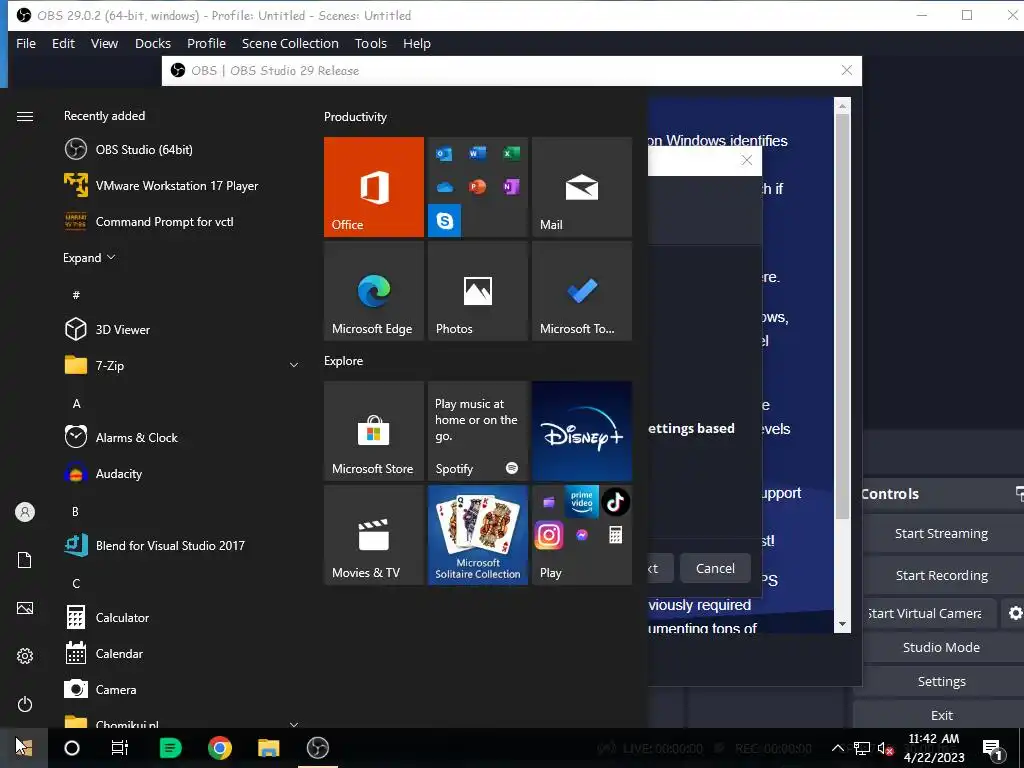Open the Movies & TV tile
This screenshot has height=768, width=1024.
374,535
